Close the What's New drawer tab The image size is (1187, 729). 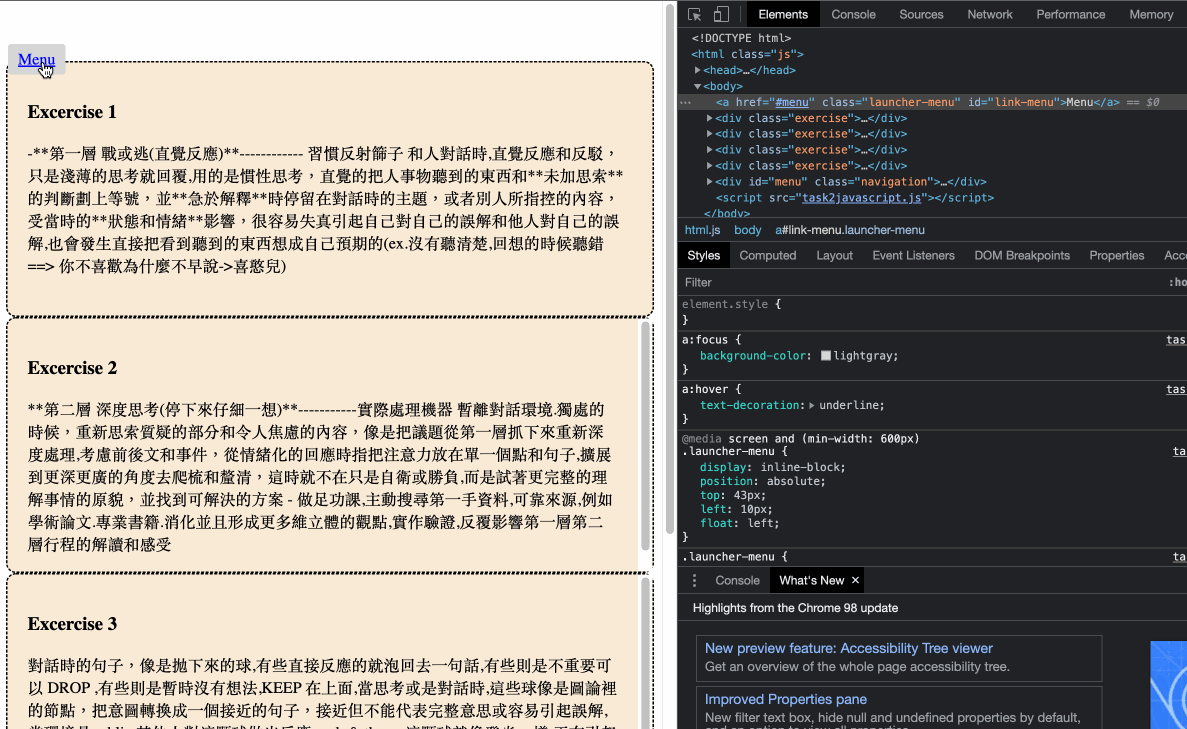(855, 581)
